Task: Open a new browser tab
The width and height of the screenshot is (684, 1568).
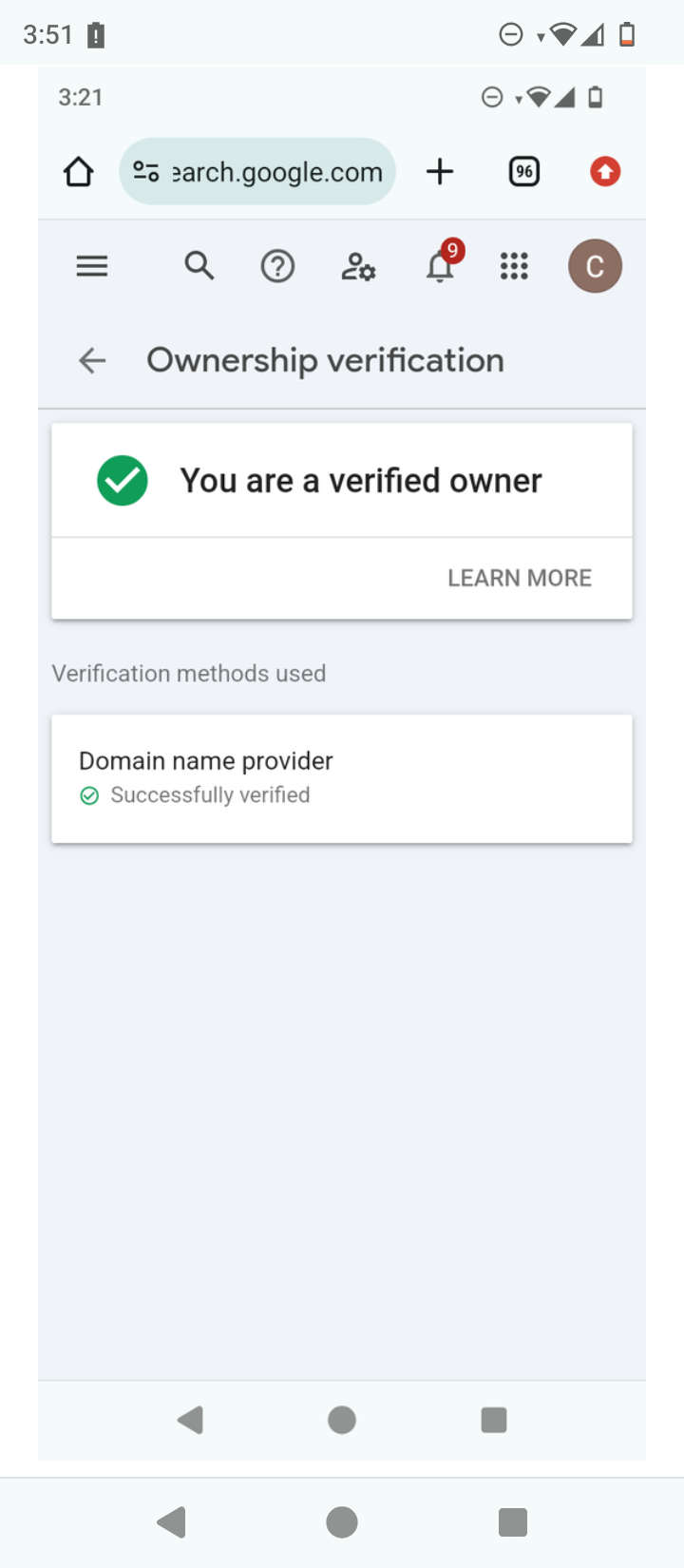Action: coord(440,172)
